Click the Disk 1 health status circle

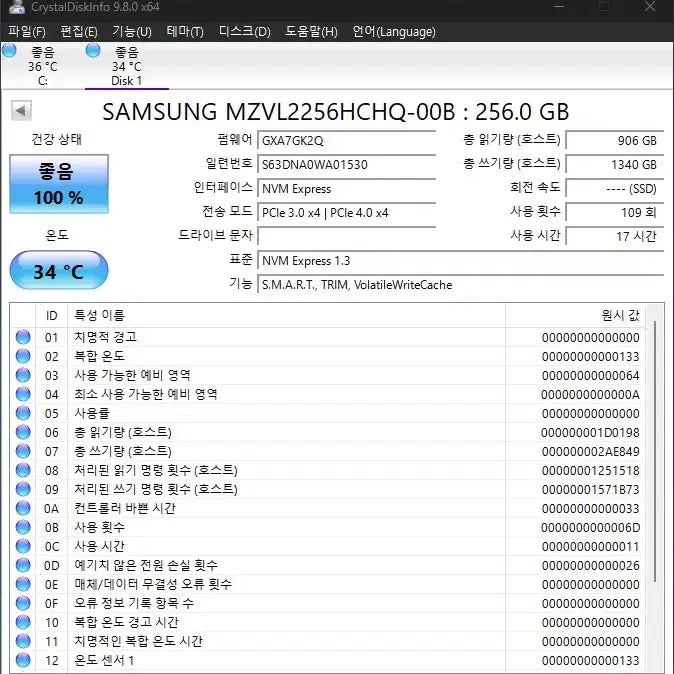click(93, 50)
